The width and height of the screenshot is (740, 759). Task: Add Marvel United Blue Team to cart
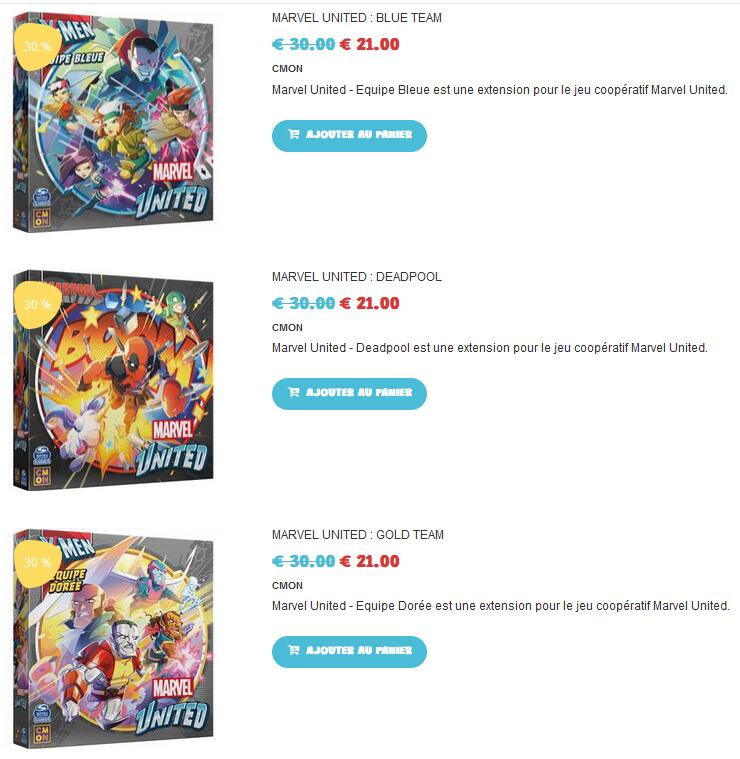349,136
